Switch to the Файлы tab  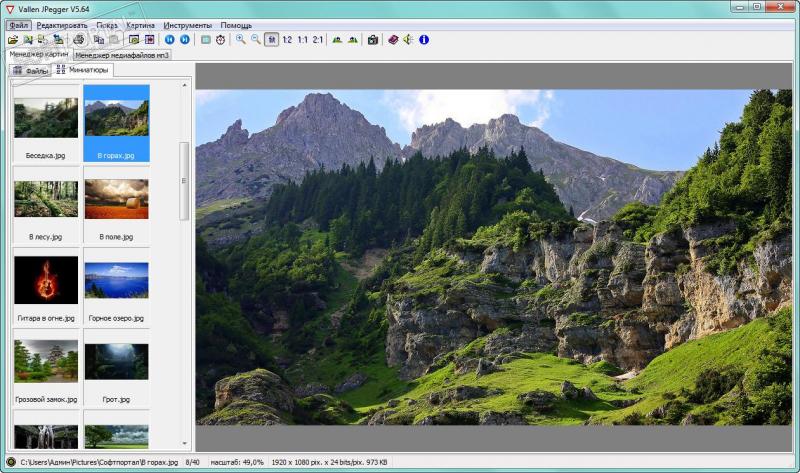tap(30, 71)
